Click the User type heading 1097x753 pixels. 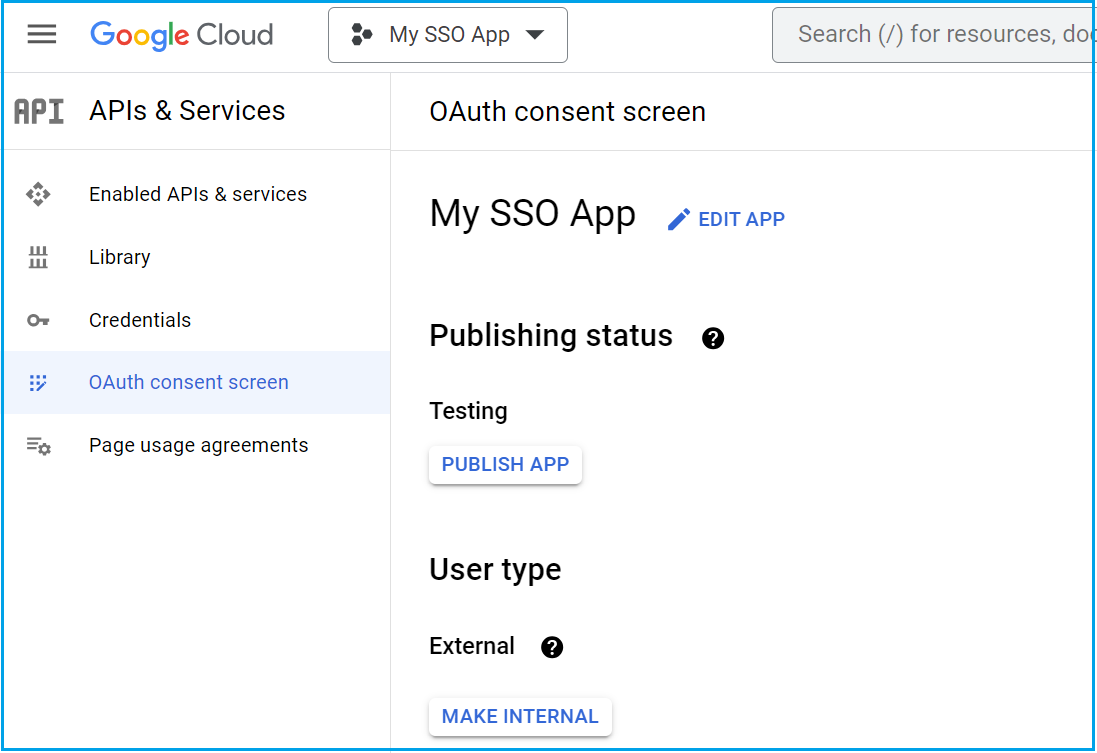(x=495, y=570)
